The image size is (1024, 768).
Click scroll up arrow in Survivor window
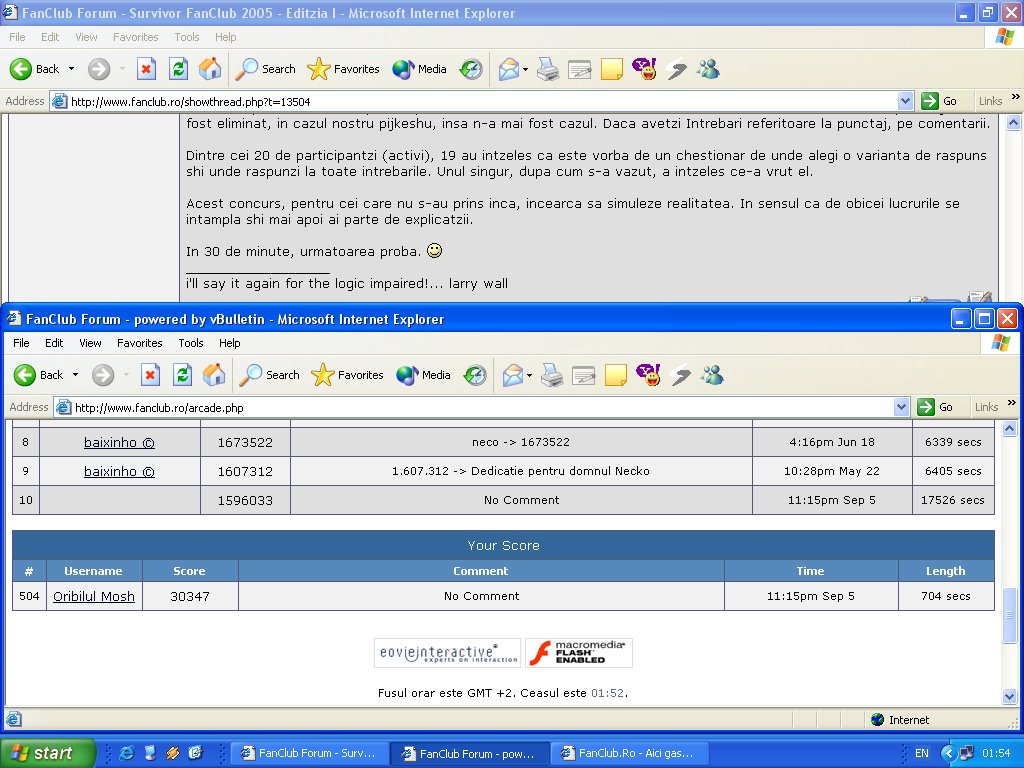pos(1014,123)
